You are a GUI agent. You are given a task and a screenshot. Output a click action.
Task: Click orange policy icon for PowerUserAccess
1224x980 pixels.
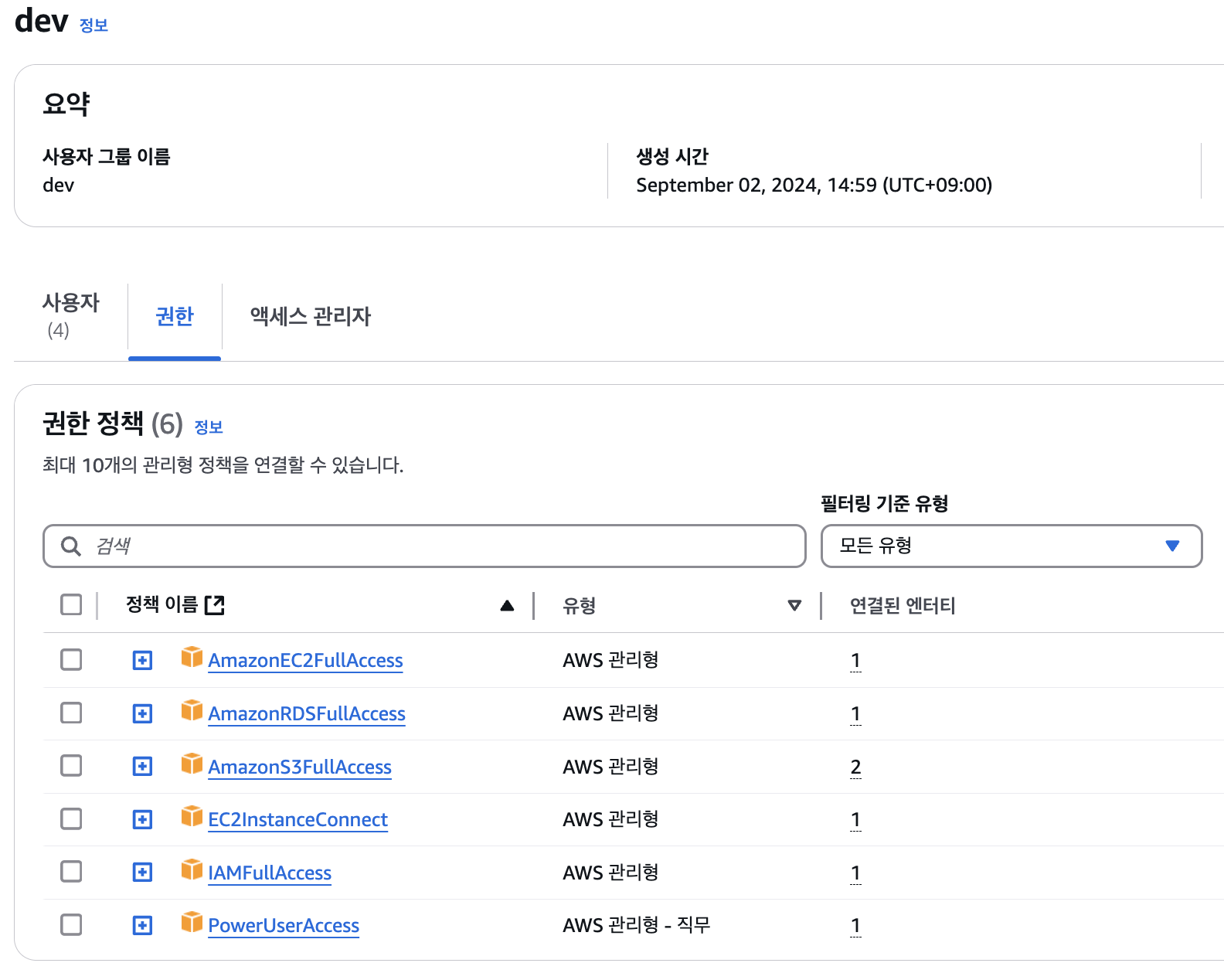192,922
